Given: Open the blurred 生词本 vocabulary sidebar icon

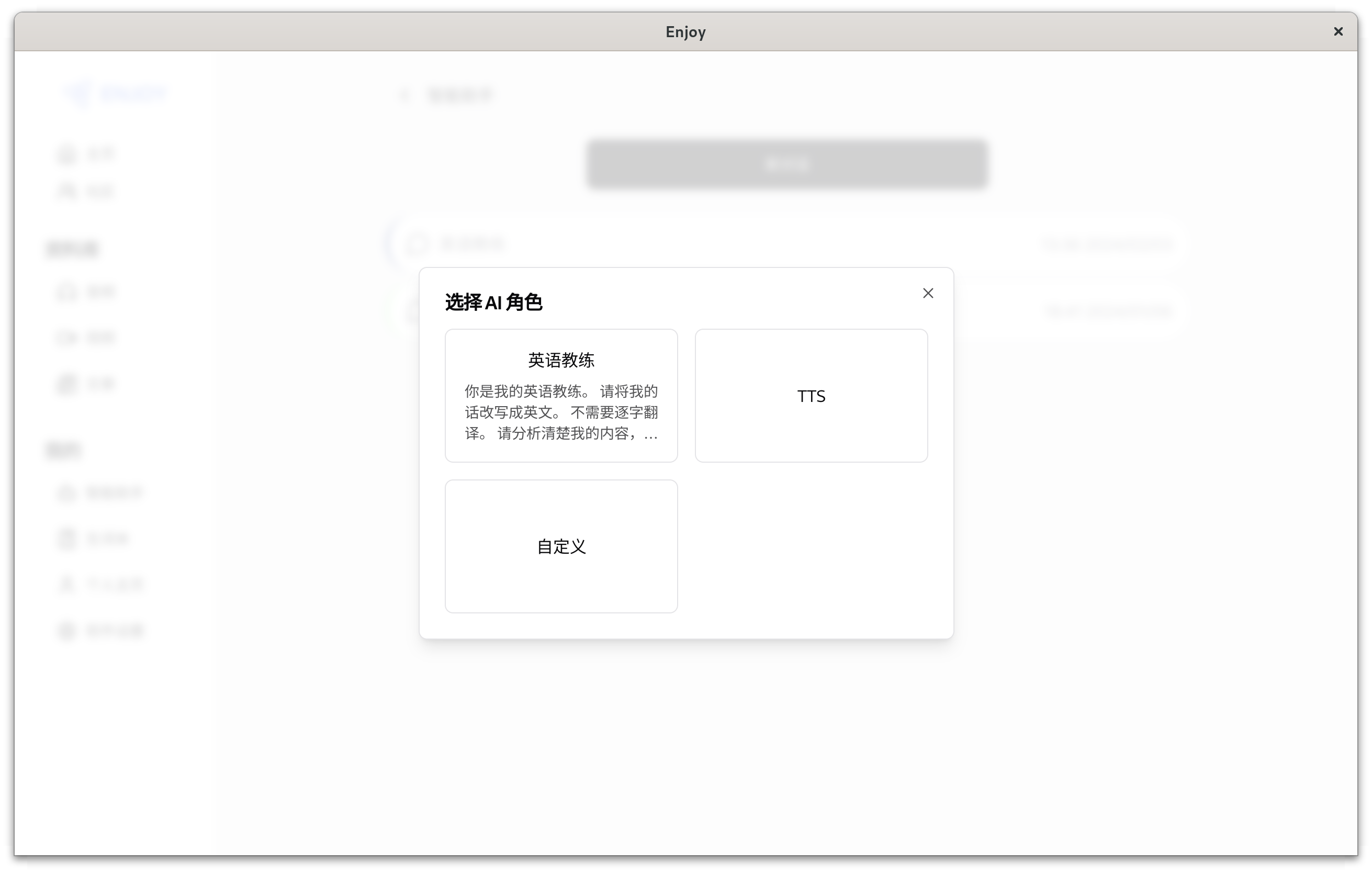Looking at the screenshot, I should (x=66, y=539).
